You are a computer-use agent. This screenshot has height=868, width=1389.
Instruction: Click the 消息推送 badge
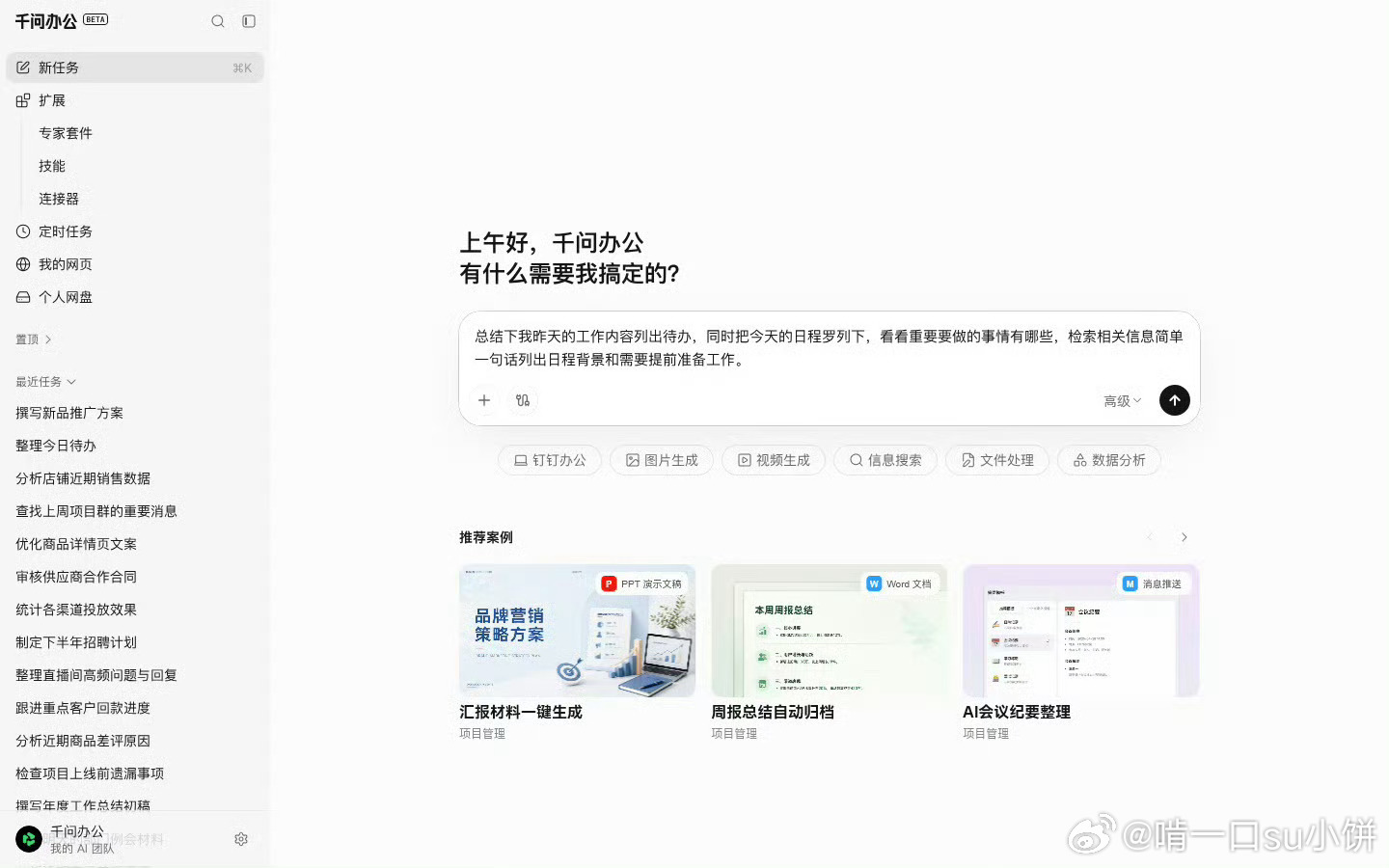point(1154,583)
